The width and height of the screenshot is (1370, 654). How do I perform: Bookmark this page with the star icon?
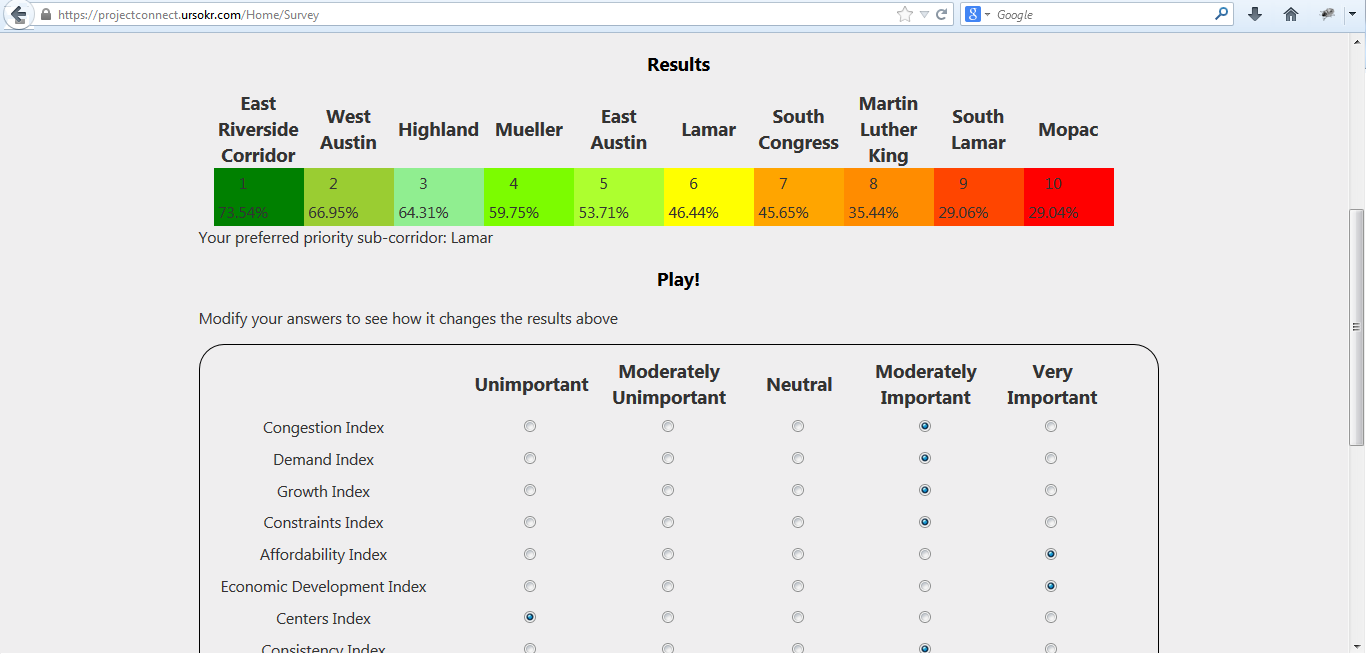pos(905,14)
